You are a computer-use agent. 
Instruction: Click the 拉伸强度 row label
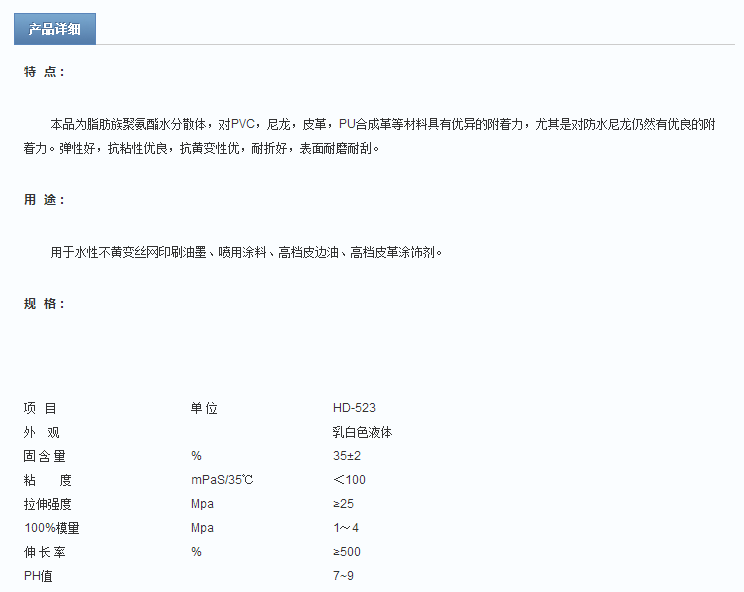[48, 504]
